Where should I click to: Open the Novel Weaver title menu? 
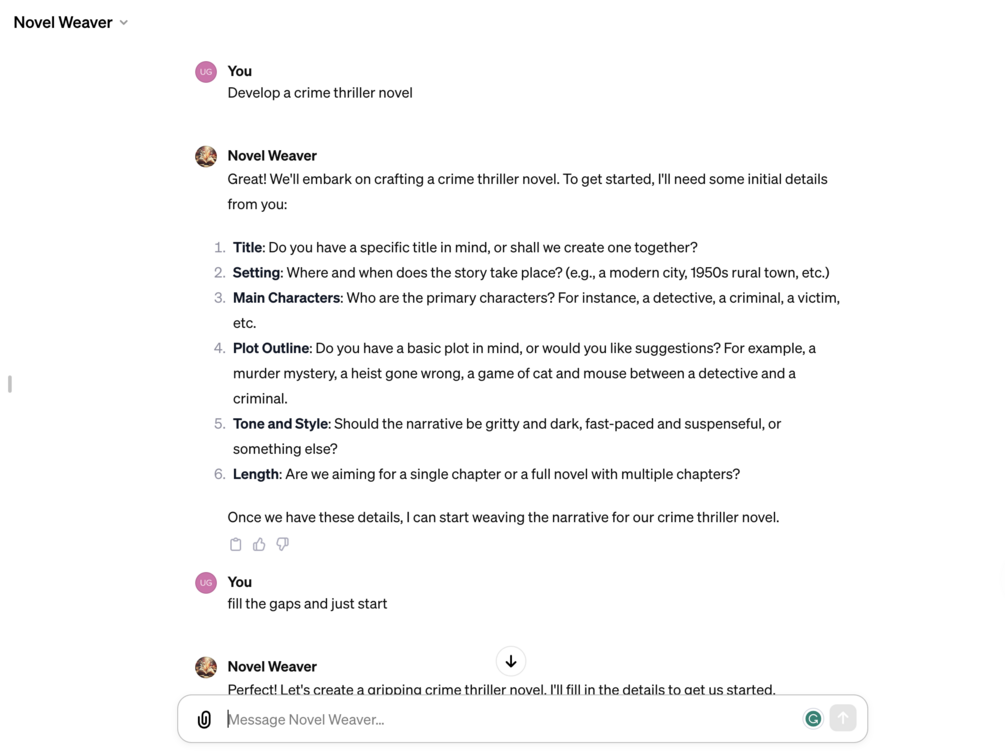pyautogui.click(x=62, y=22)
